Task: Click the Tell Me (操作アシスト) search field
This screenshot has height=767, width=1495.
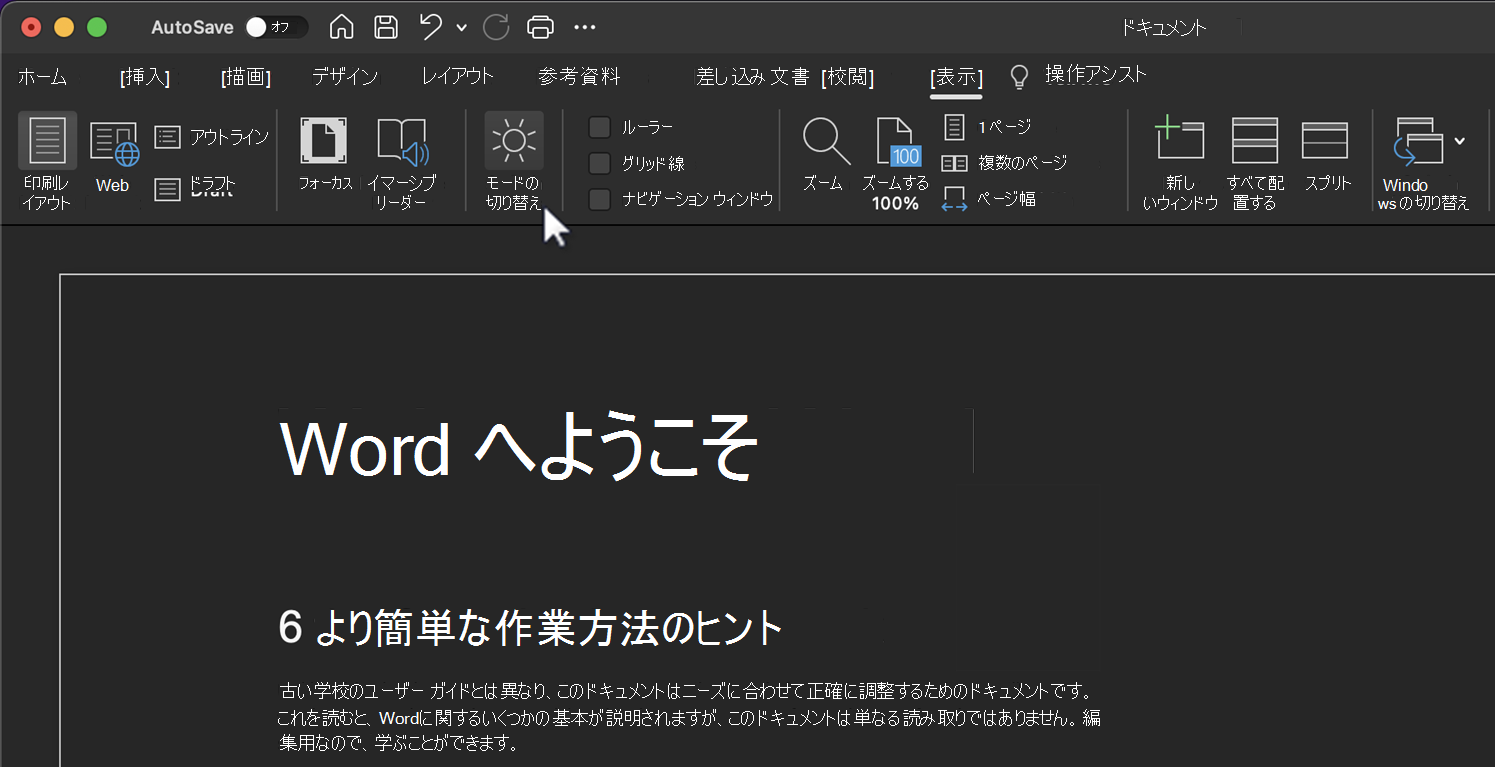Action: point(1096,75)
